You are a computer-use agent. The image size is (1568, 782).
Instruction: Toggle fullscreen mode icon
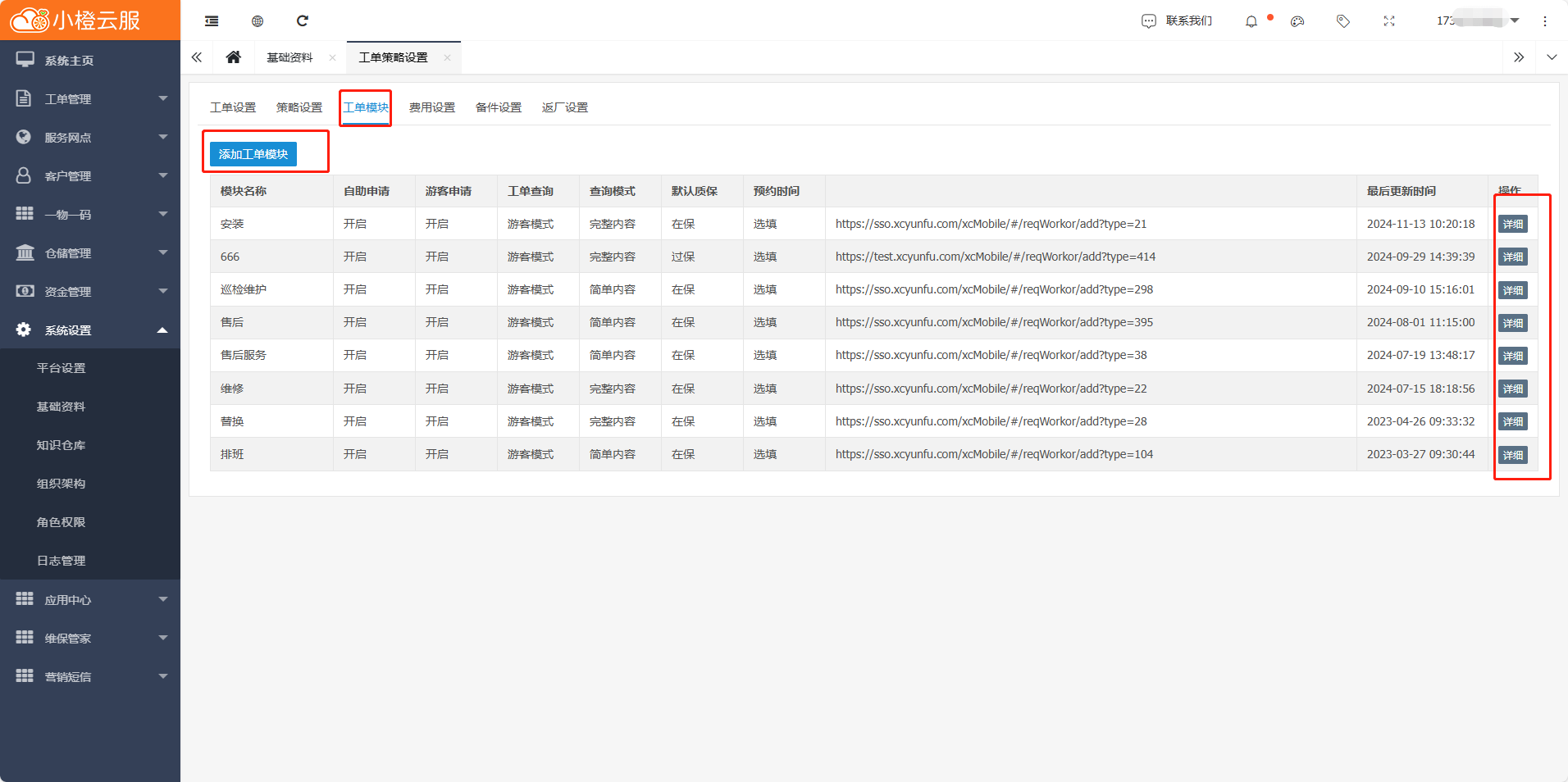click(x=1389, y=21)
